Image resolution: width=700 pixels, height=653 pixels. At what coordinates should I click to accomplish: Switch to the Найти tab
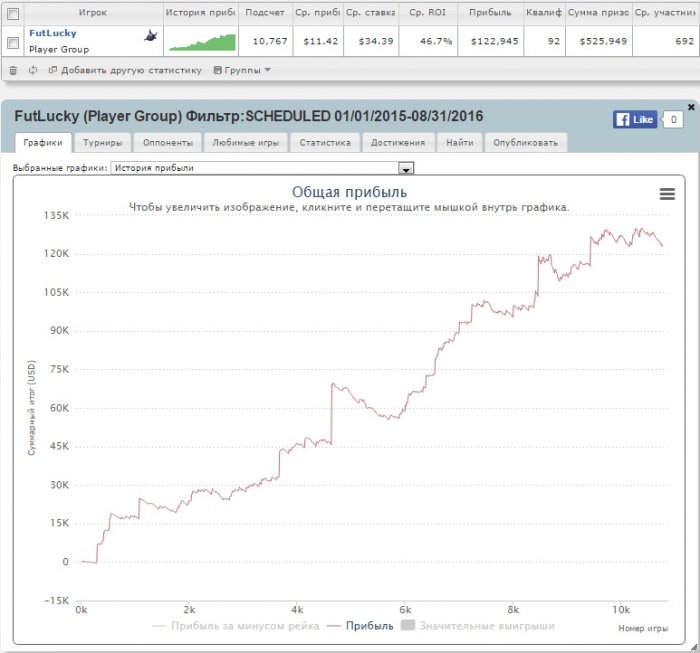[460, 143]
